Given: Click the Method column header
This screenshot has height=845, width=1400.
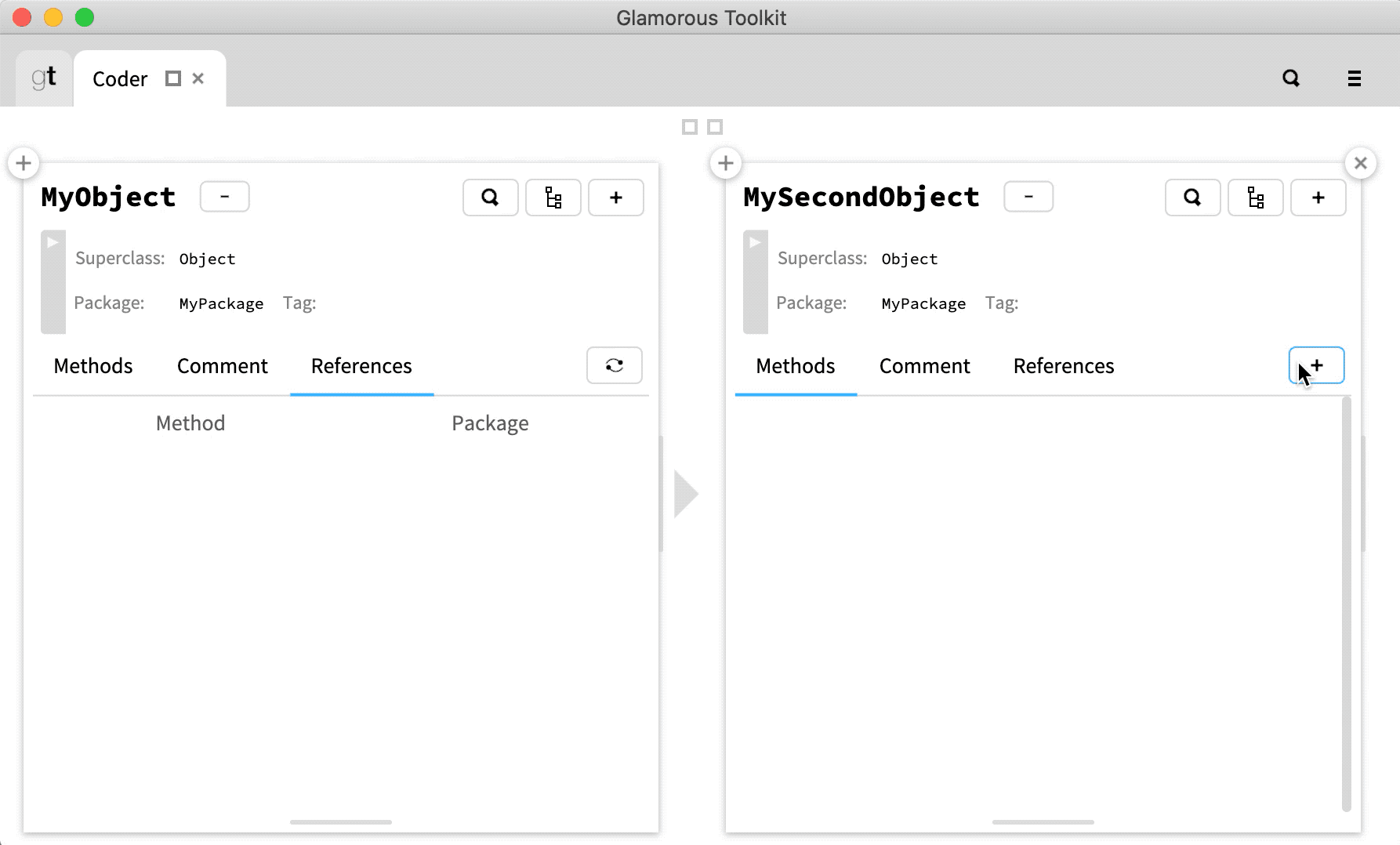Looking at the screenshot, I should pyautogui.click(x=190, y=423).
